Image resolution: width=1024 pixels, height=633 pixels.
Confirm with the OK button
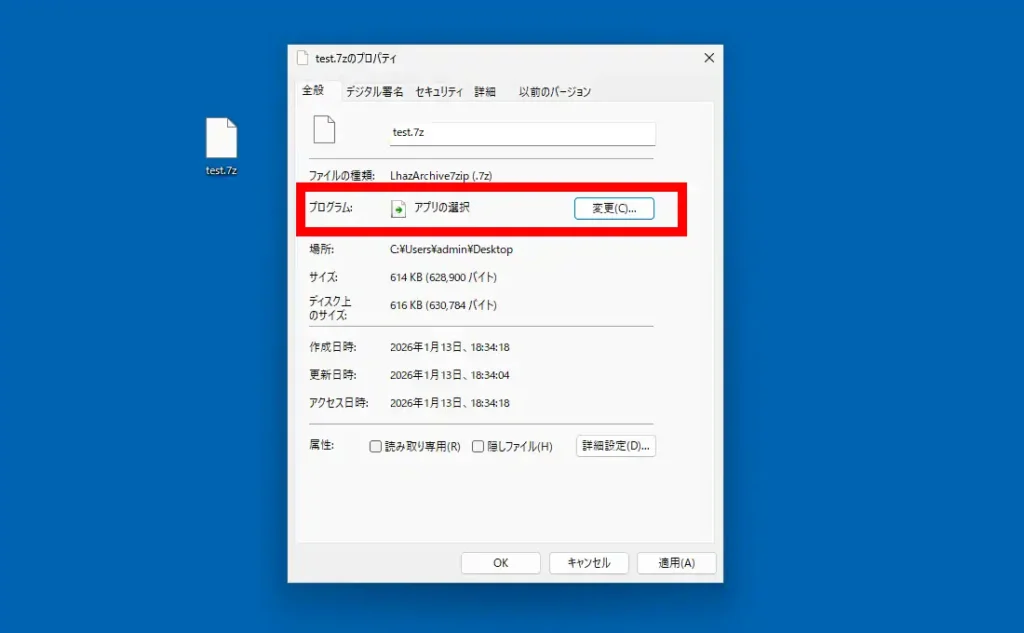point(500,562)
